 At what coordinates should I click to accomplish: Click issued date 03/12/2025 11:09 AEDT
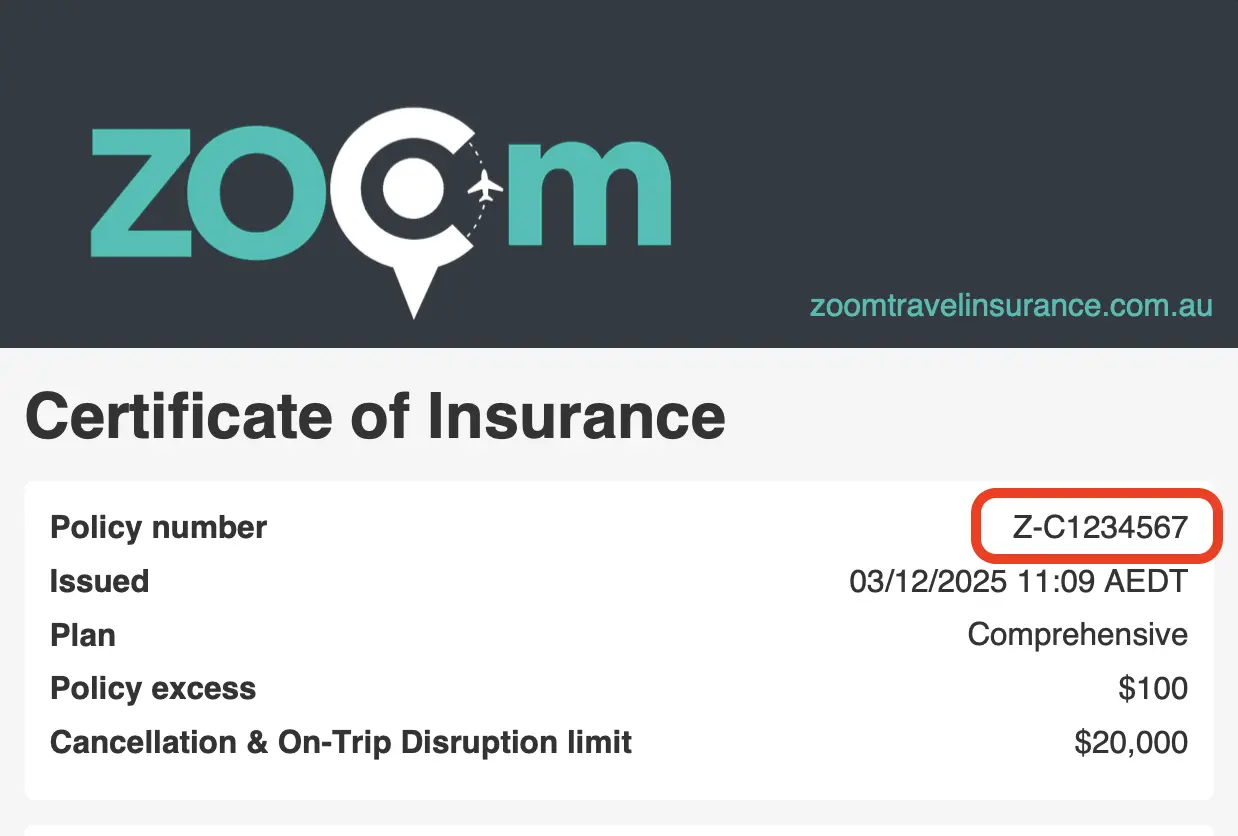pos(1018,581)
